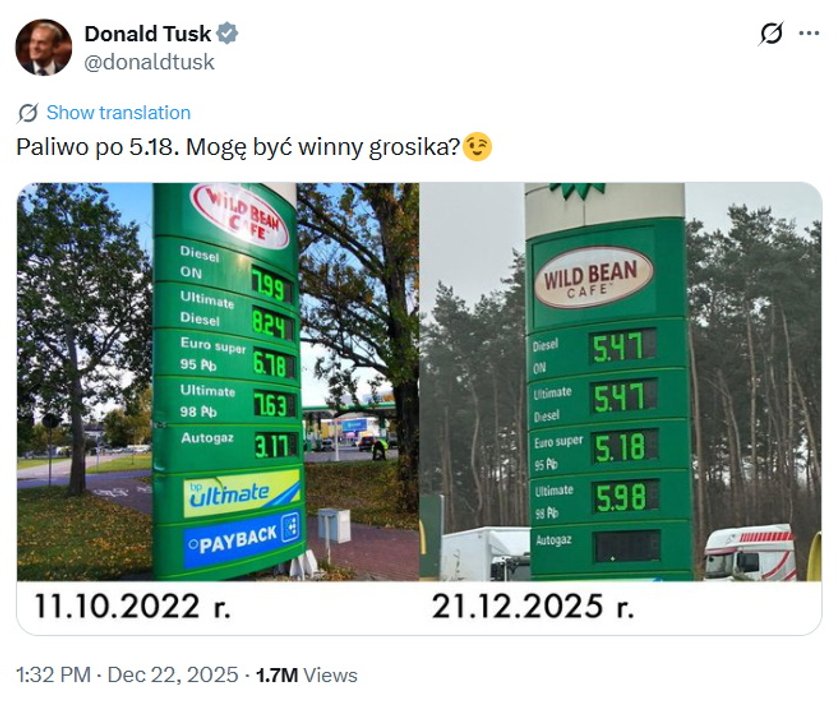Open the right 2025 fuel price photo
The image size is (840, 702).
click(620, 380)
